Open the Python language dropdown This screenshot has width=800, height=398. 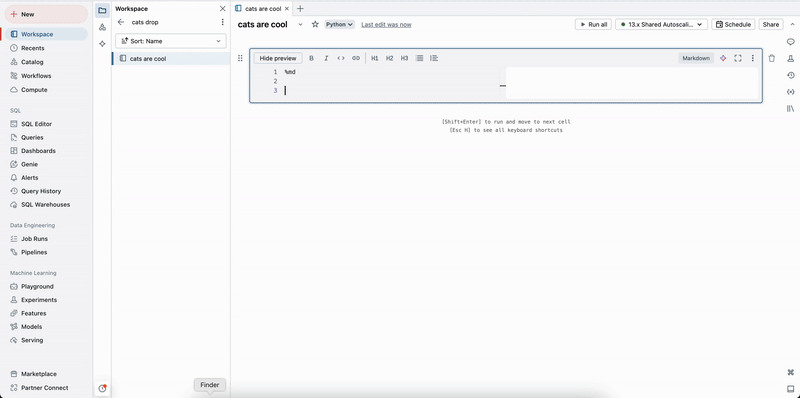339,24
